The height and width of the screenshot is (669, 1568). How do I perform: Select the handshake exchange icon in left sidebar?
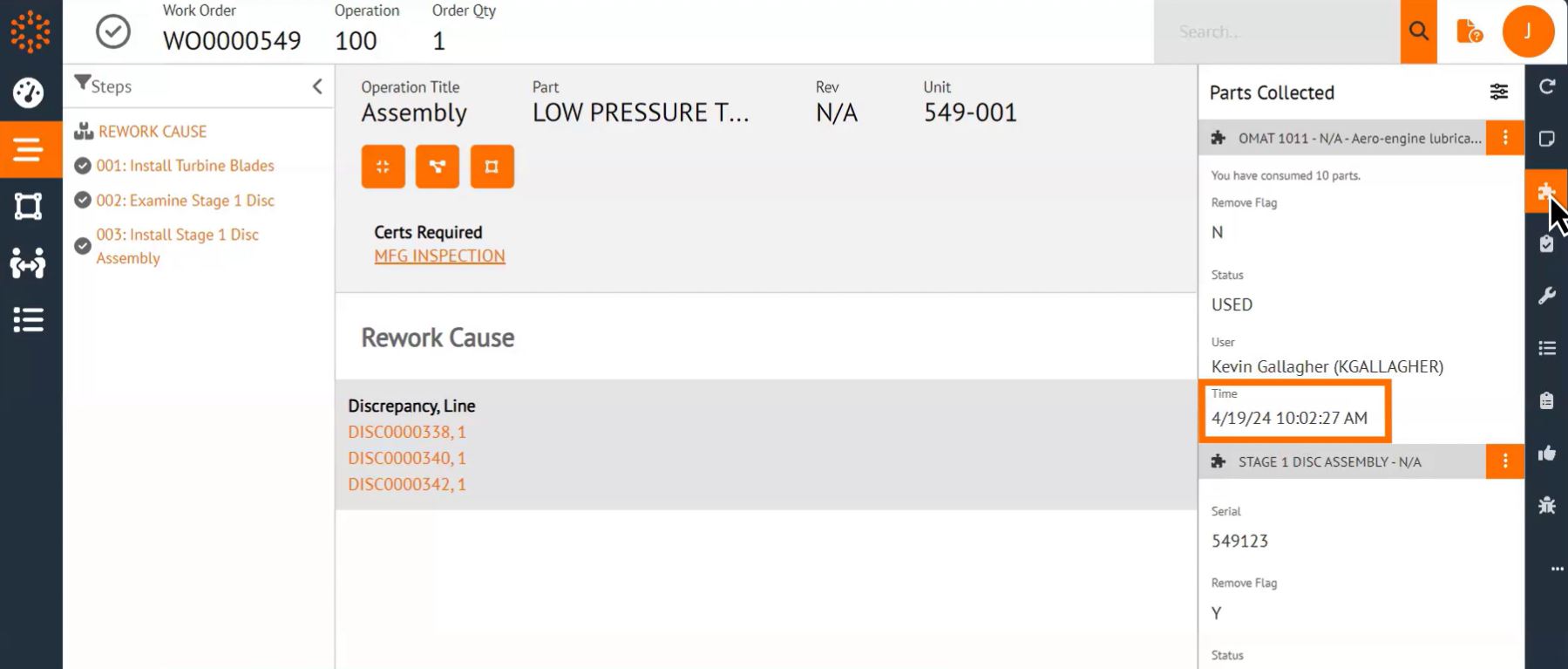(30, 263)
